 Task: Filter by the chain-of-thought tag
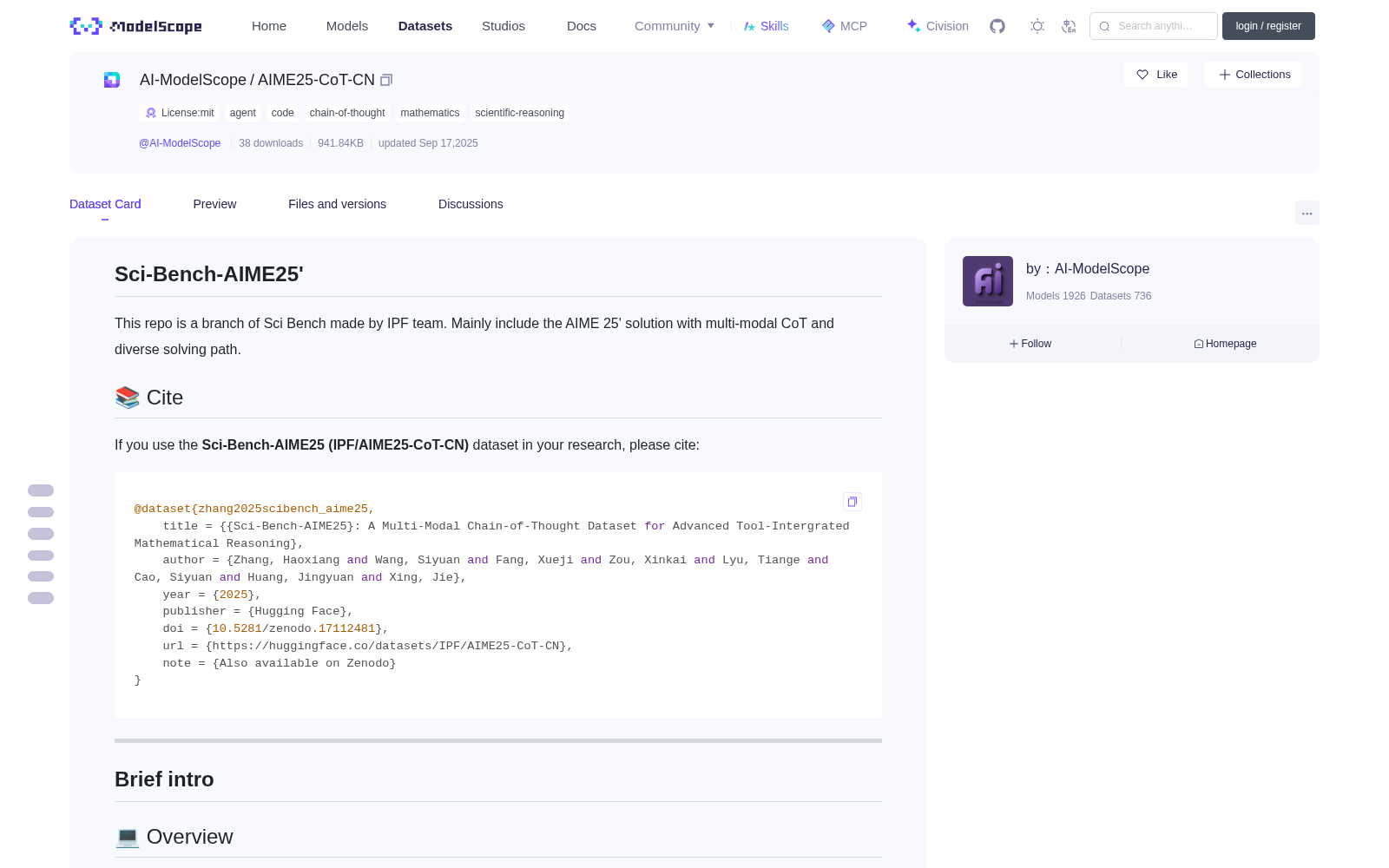coord(347,113)
